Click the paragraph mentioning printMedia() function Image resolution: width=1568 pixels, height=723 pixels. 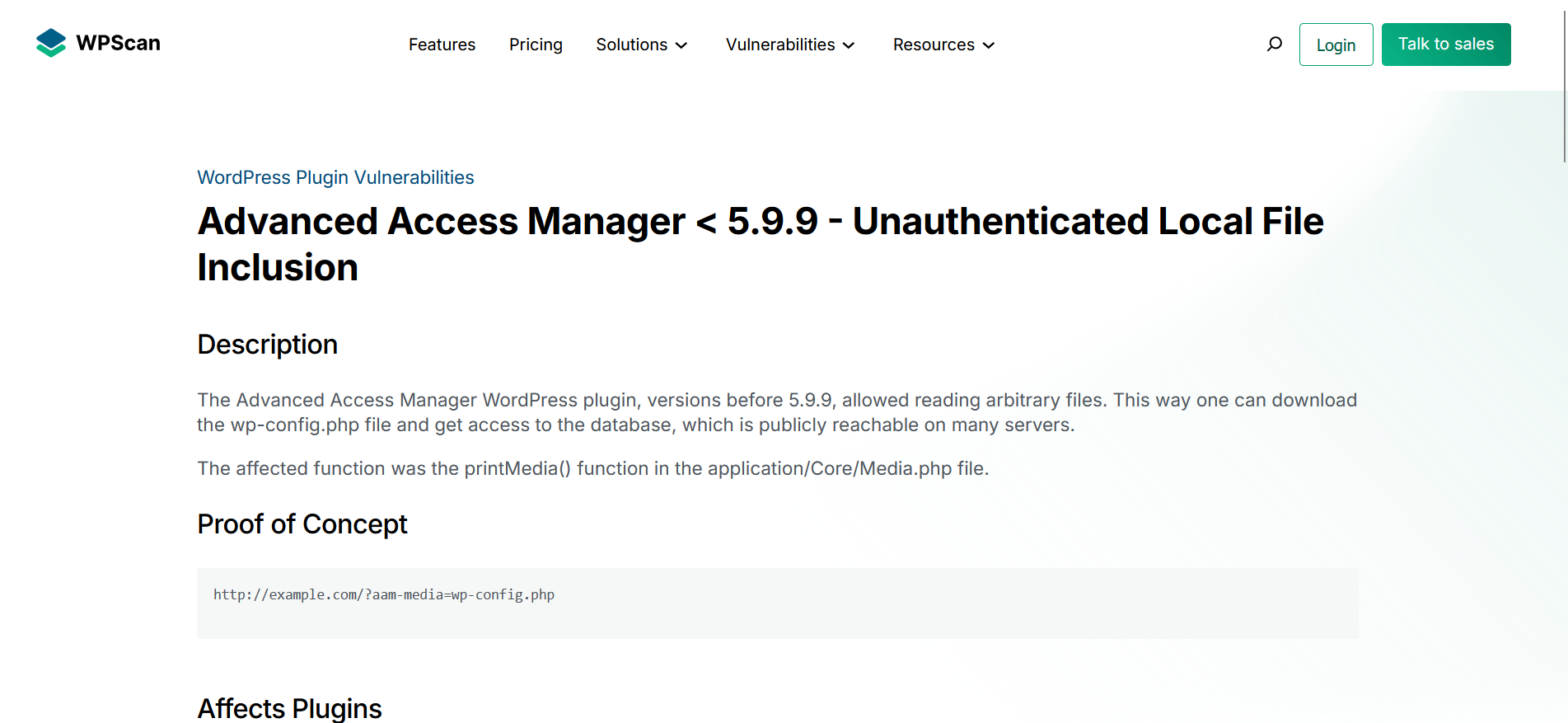593,468
